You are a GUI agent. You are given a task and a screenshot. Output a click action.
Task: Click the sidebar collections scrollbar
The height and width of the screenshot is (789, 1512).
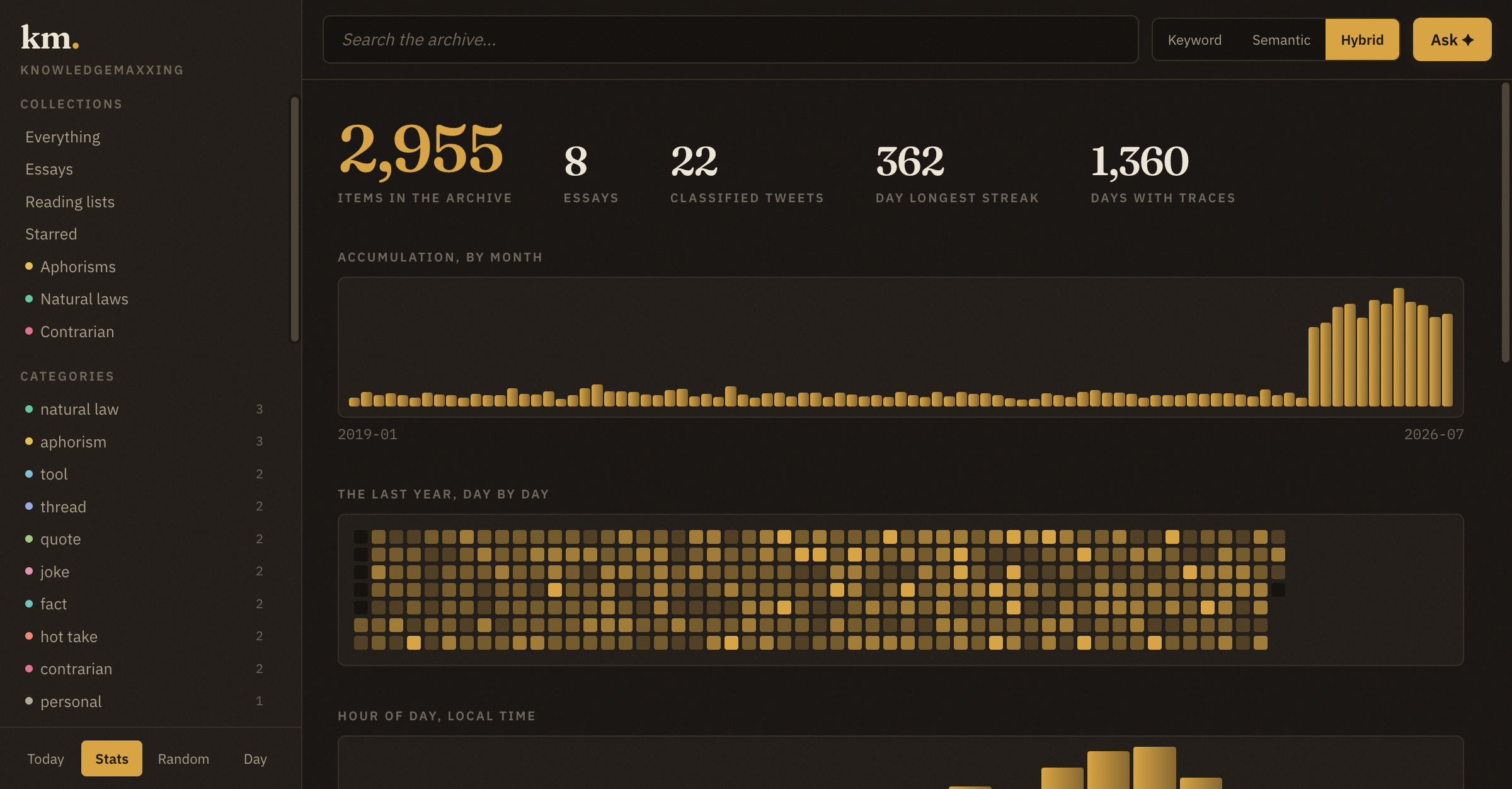pyautogui.click(x=294, y=219)
